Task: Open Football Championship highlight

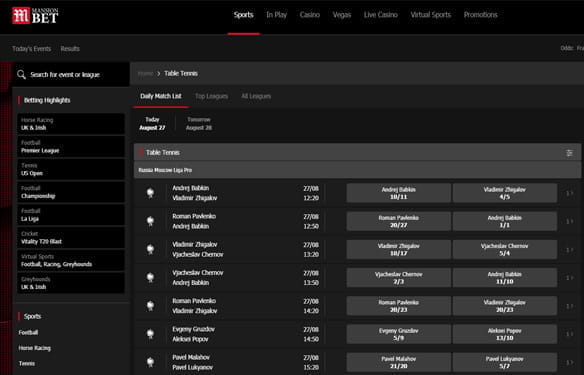Action: pyautogui.click(x=71, y=192)
